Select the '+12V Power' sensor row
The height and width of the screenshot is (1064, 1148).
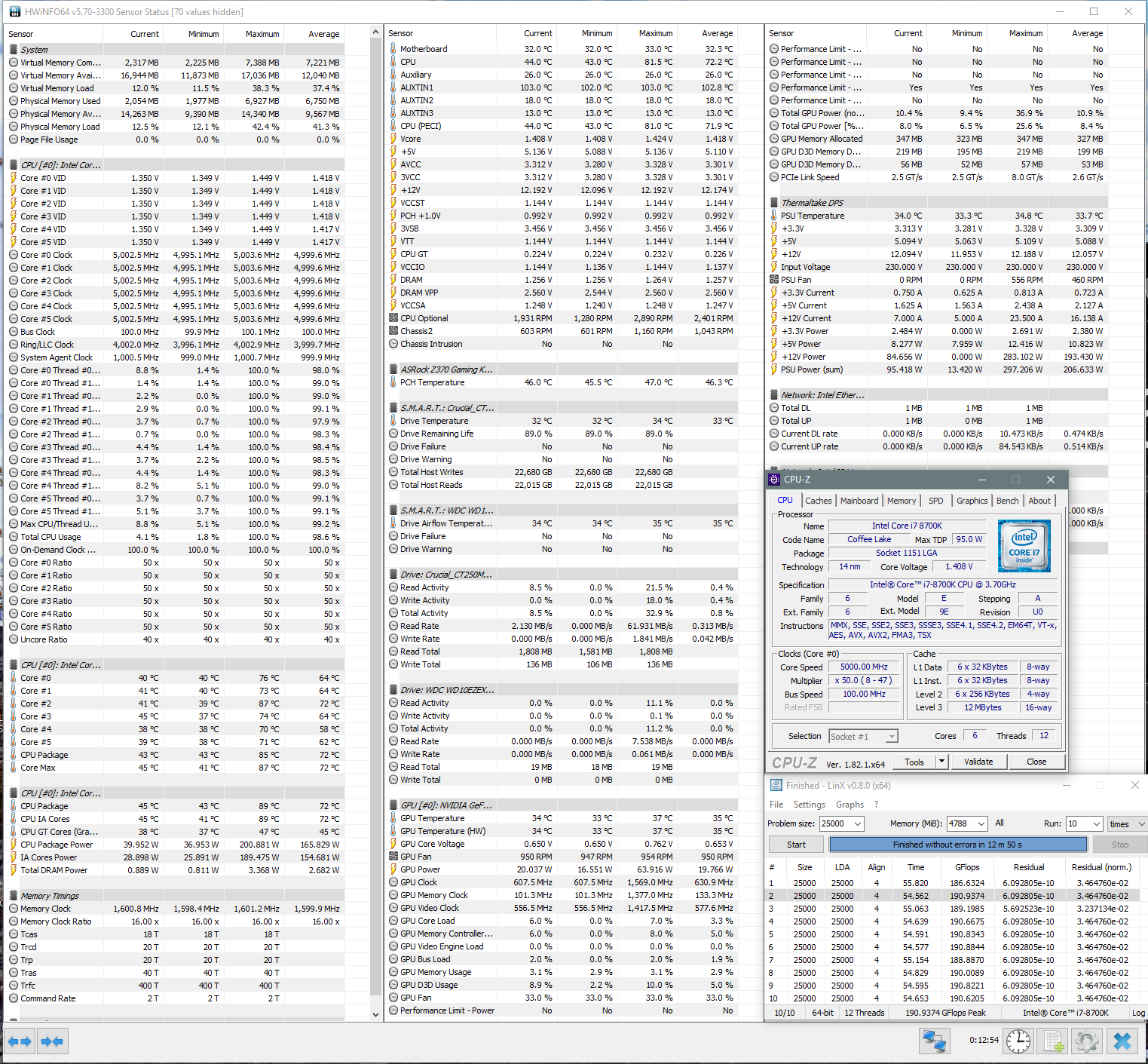(937, 357)
